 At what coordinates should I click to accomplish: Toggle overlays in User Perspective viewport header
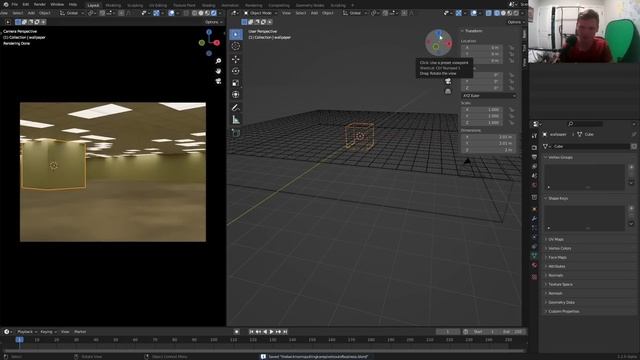click(x=473, y=13)
